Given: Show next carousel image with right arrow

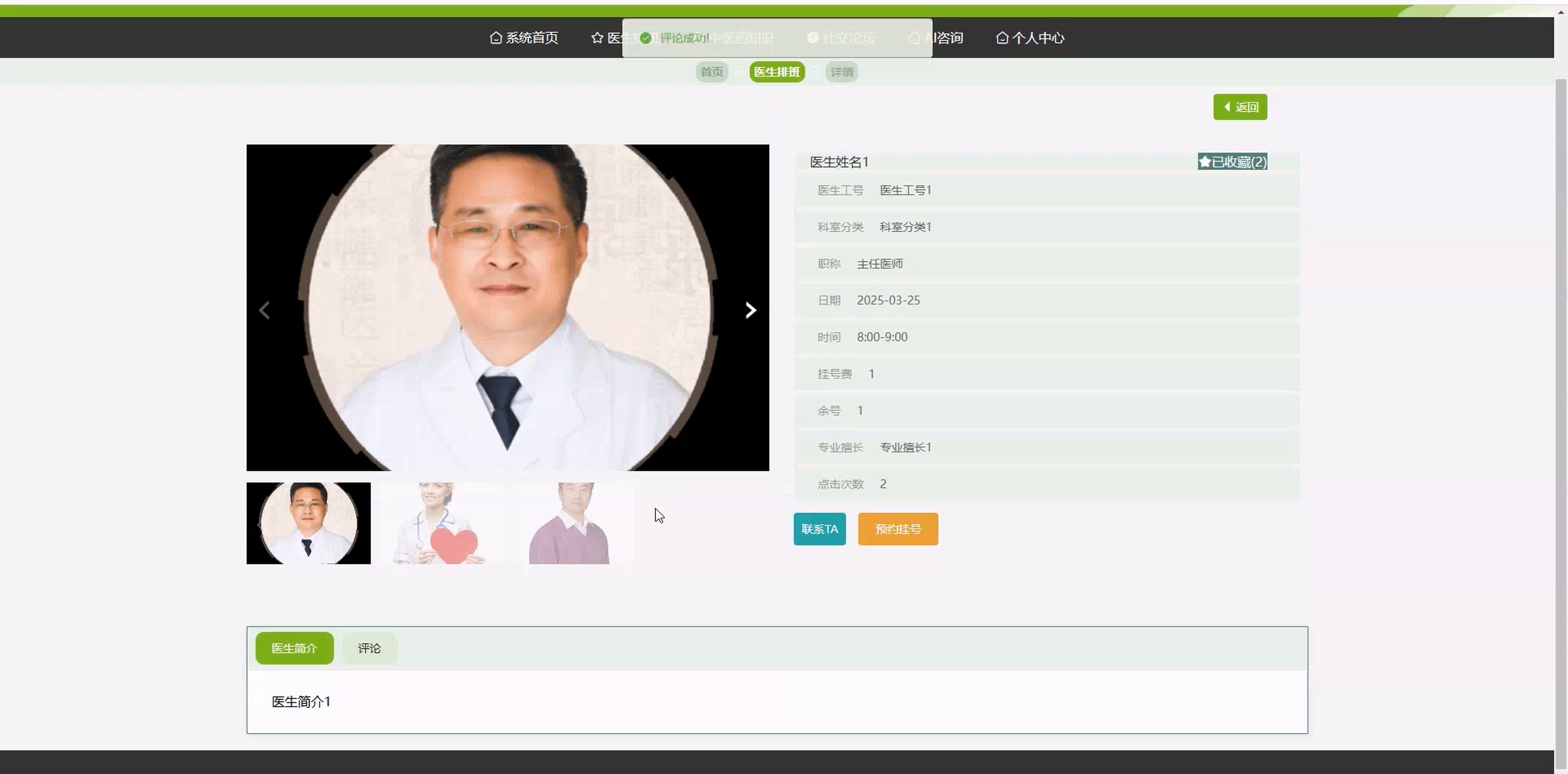Looking at the screenshot, I should (751, 310).
